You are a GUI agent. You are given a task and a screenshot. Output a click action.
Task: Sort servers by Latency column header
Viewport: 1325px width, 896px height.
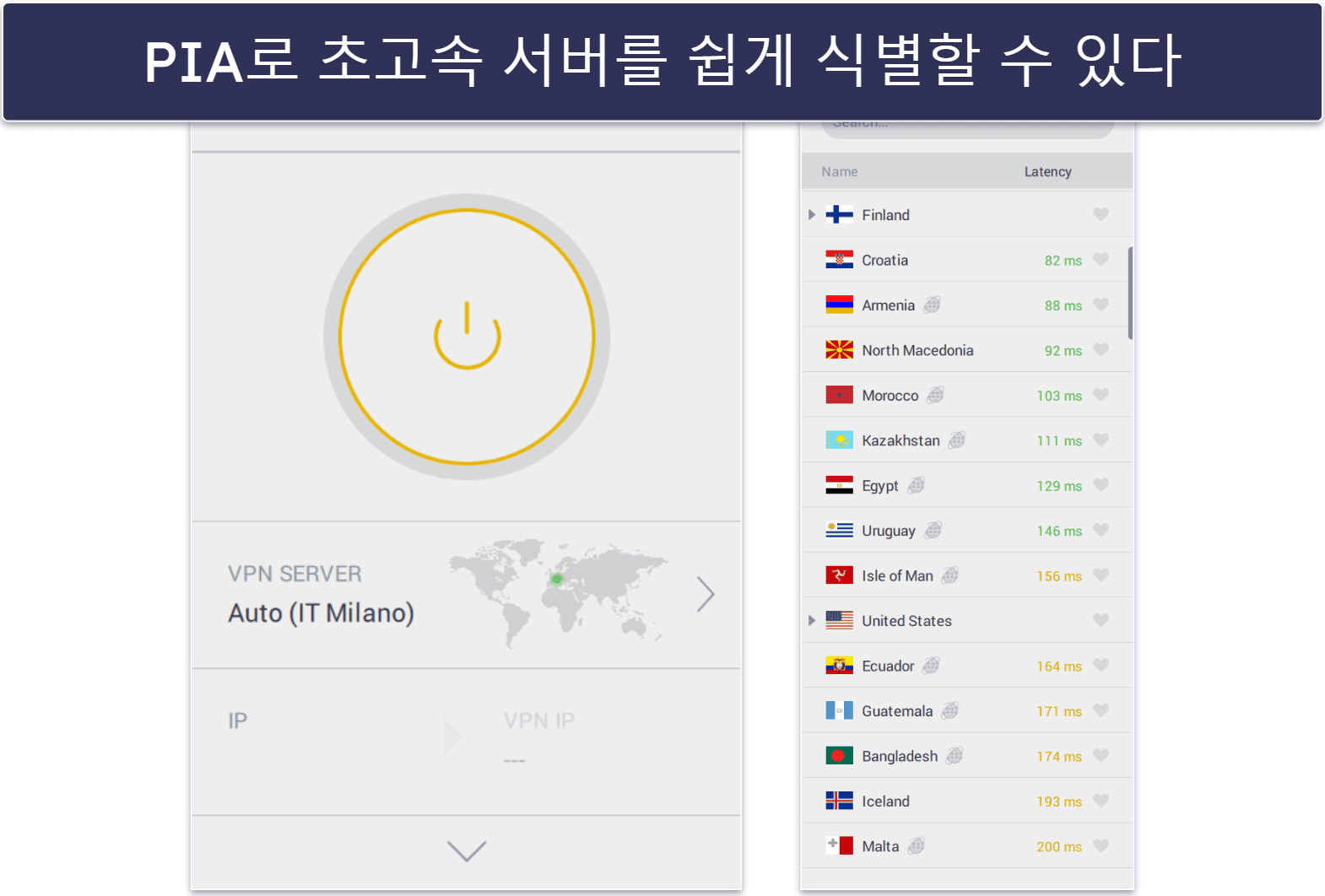[x=1047, y=171]
